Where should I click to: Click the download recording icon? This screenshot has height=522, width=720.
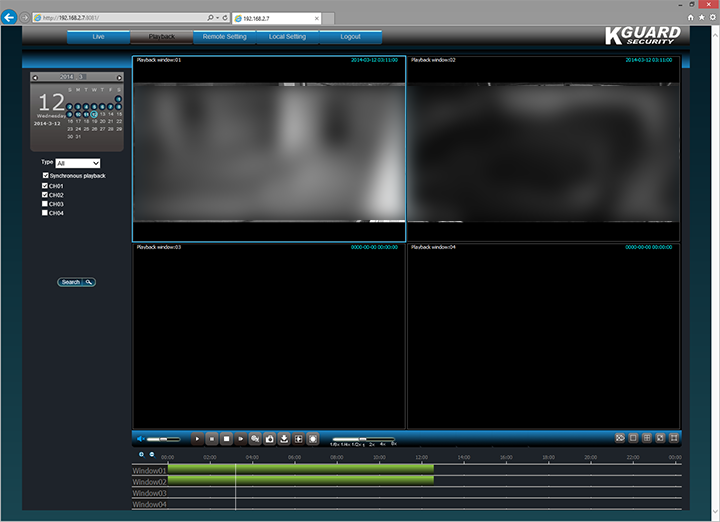284,438
